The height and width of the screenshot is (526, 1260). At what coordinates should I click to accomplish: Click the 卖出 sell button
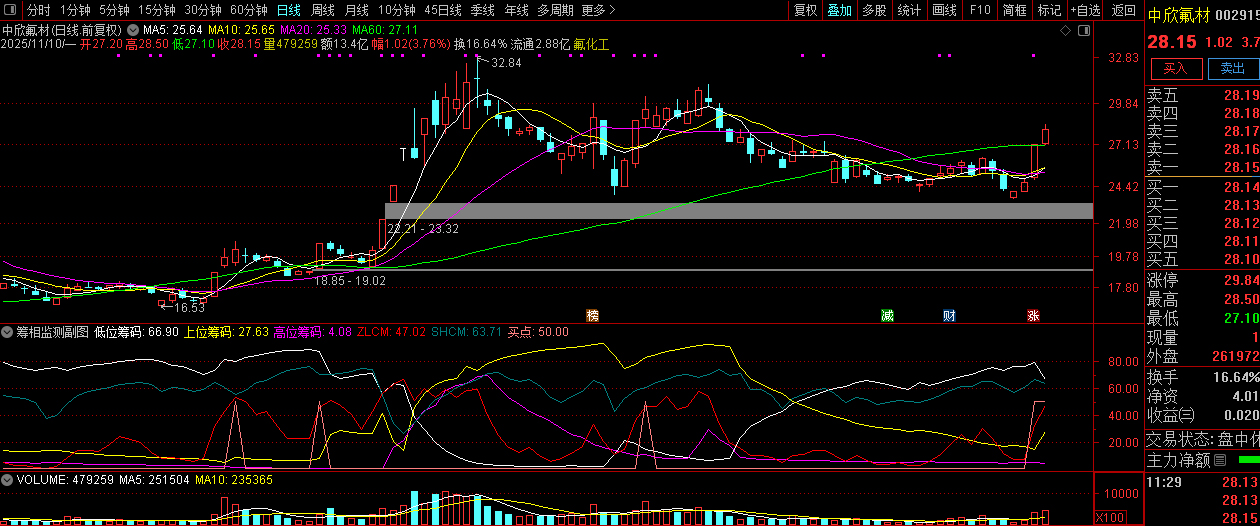1232,69
